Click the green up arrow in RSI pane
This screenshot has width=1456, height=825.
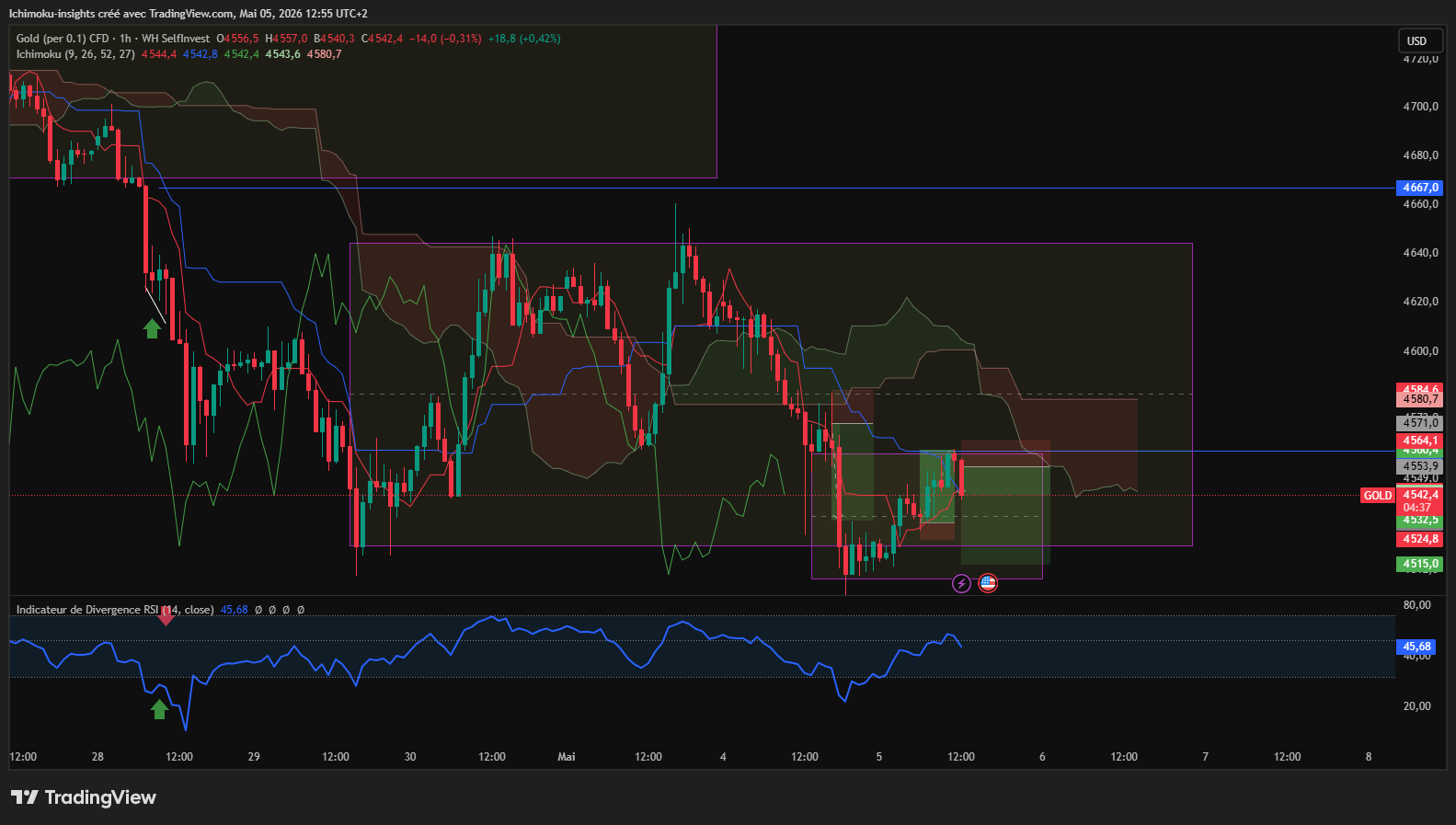click(159, 709)
